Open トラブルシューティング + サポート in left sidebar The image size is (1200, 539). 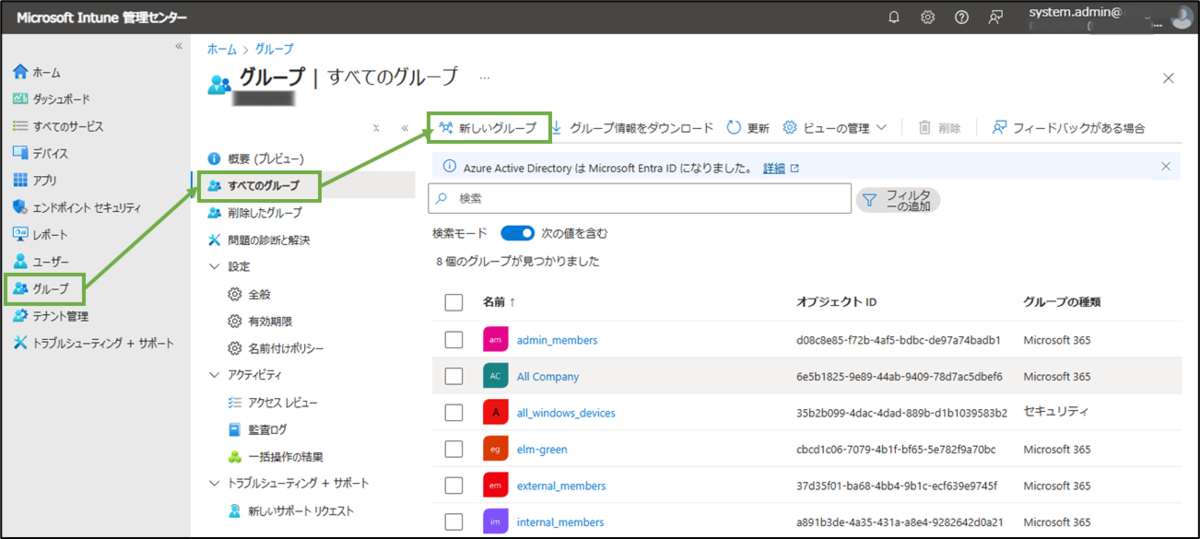pyautogui.click(x=93, y=343)
